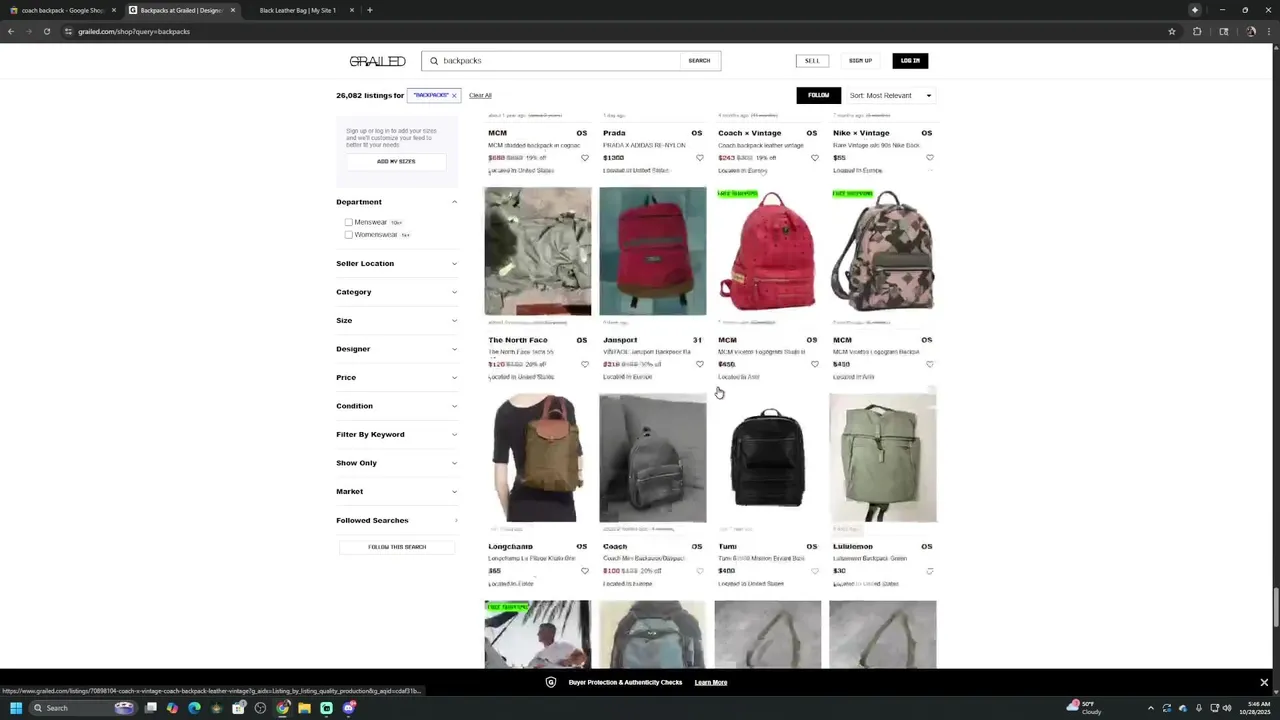Open File Explorer in taskbar

[304, 708]
